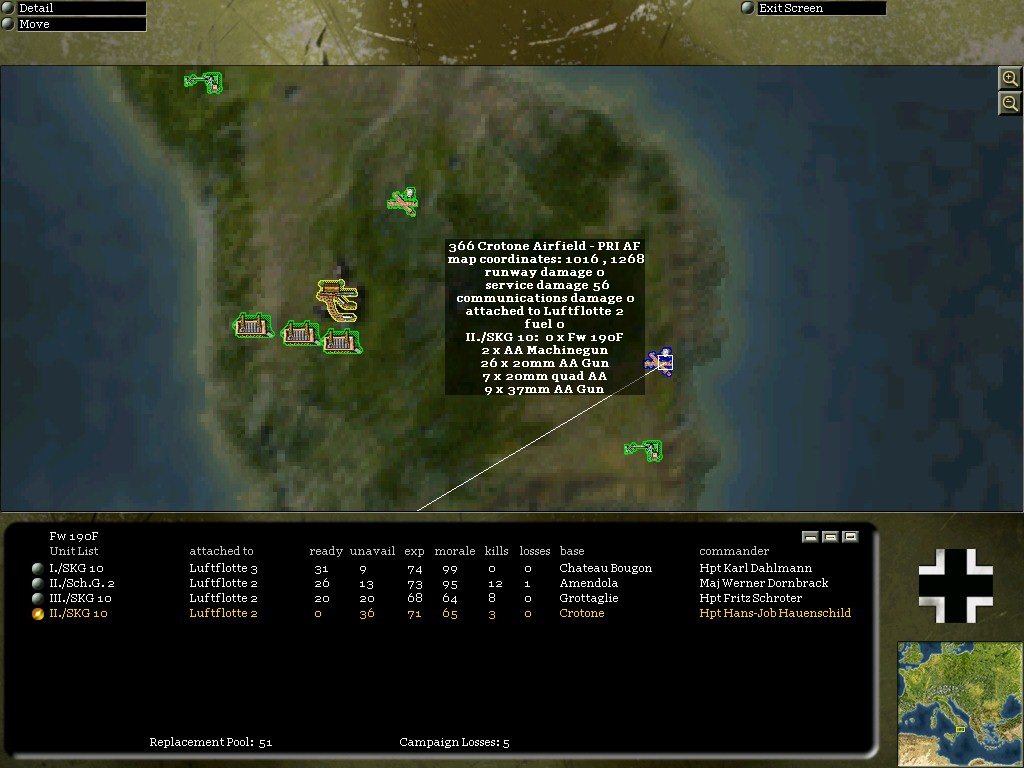Select the radio bullet for I./SKG 10
Image resolution: width=1024 pixels, height=768 pixels.
coord(38,568)
